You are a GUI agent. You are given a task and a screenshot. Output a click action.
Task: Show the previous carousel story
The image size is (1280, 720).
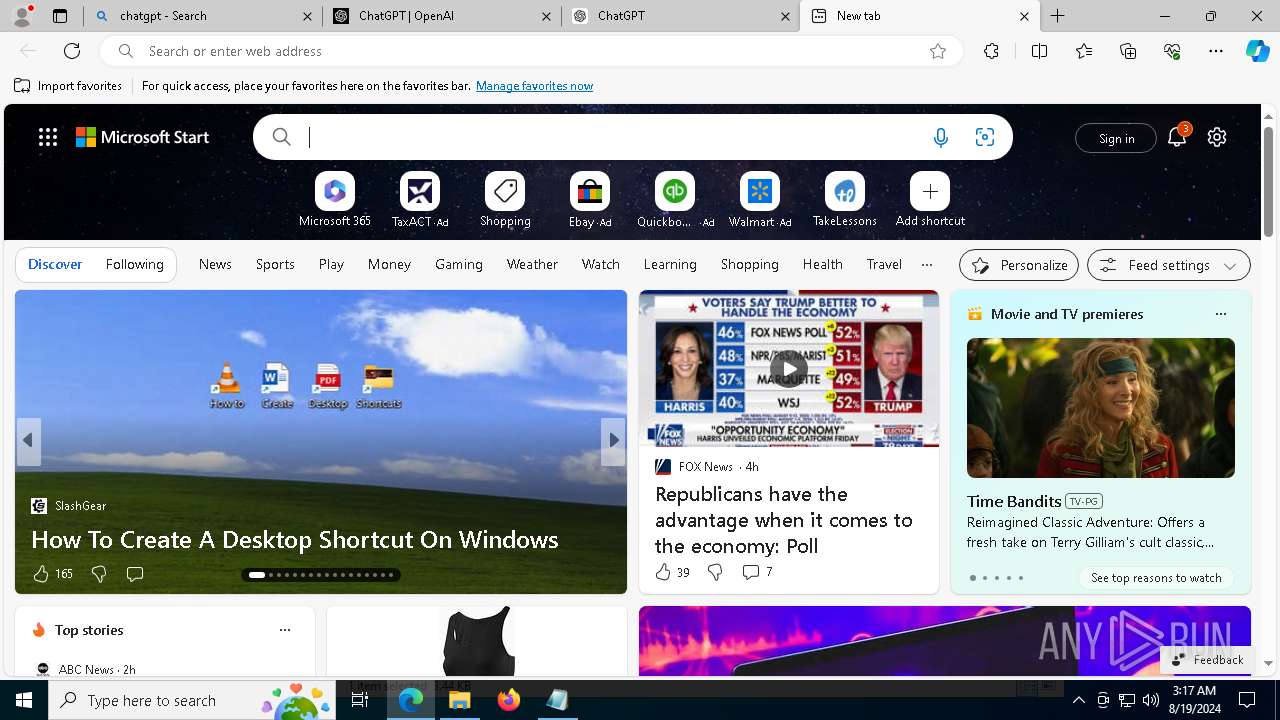click(x=28, y=440)
